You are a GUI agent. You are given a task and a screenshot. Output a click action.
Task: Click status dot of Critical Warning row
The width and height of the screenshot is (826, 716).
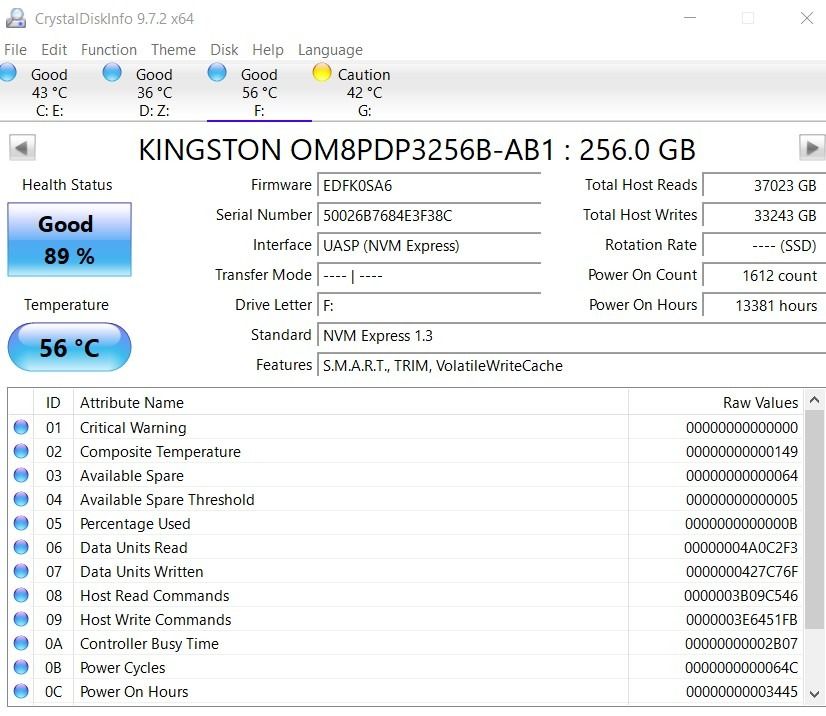(x=21, y=427)
